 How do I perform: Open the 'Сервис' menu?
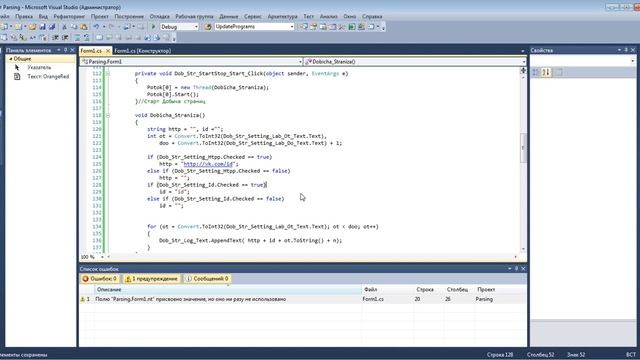(x=253, y=16)
